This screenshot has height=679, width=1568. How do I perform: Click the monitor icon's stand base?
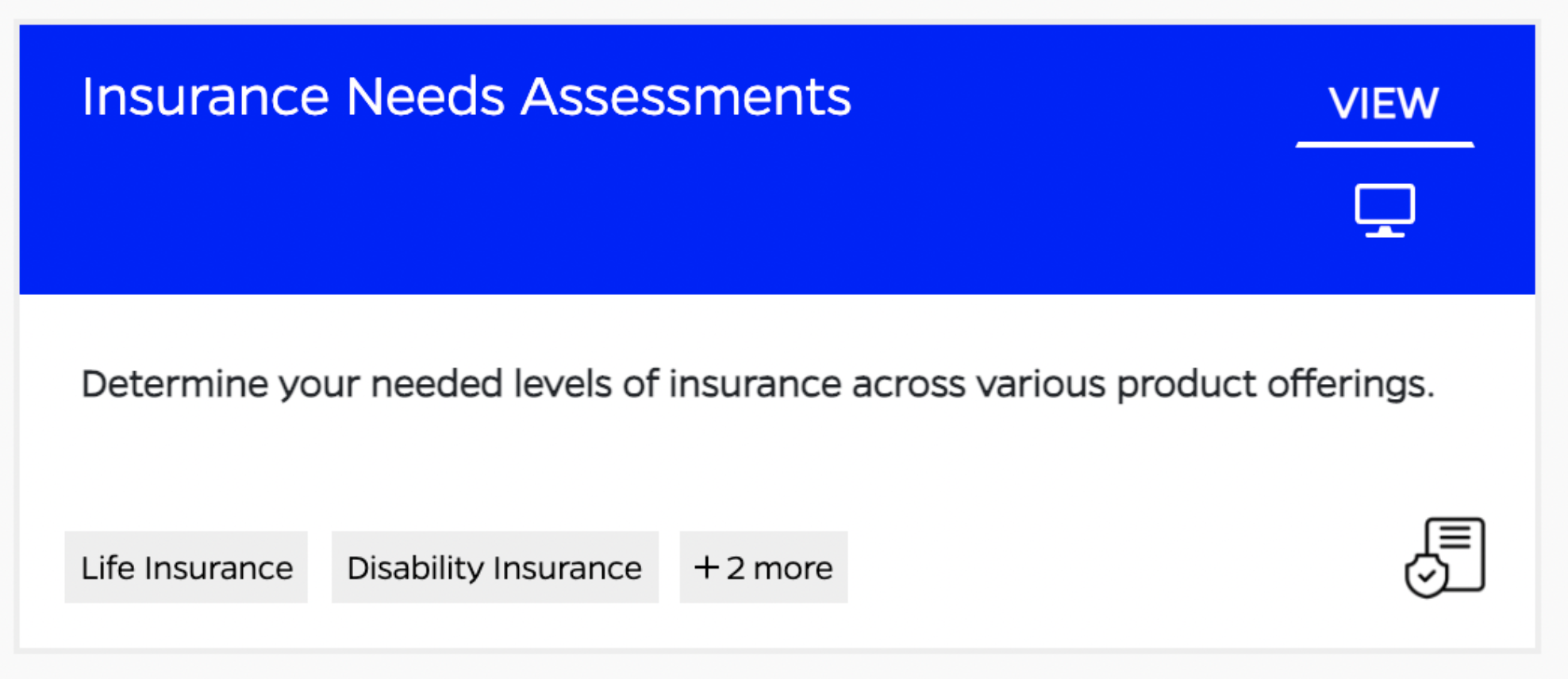[1384, 233]
